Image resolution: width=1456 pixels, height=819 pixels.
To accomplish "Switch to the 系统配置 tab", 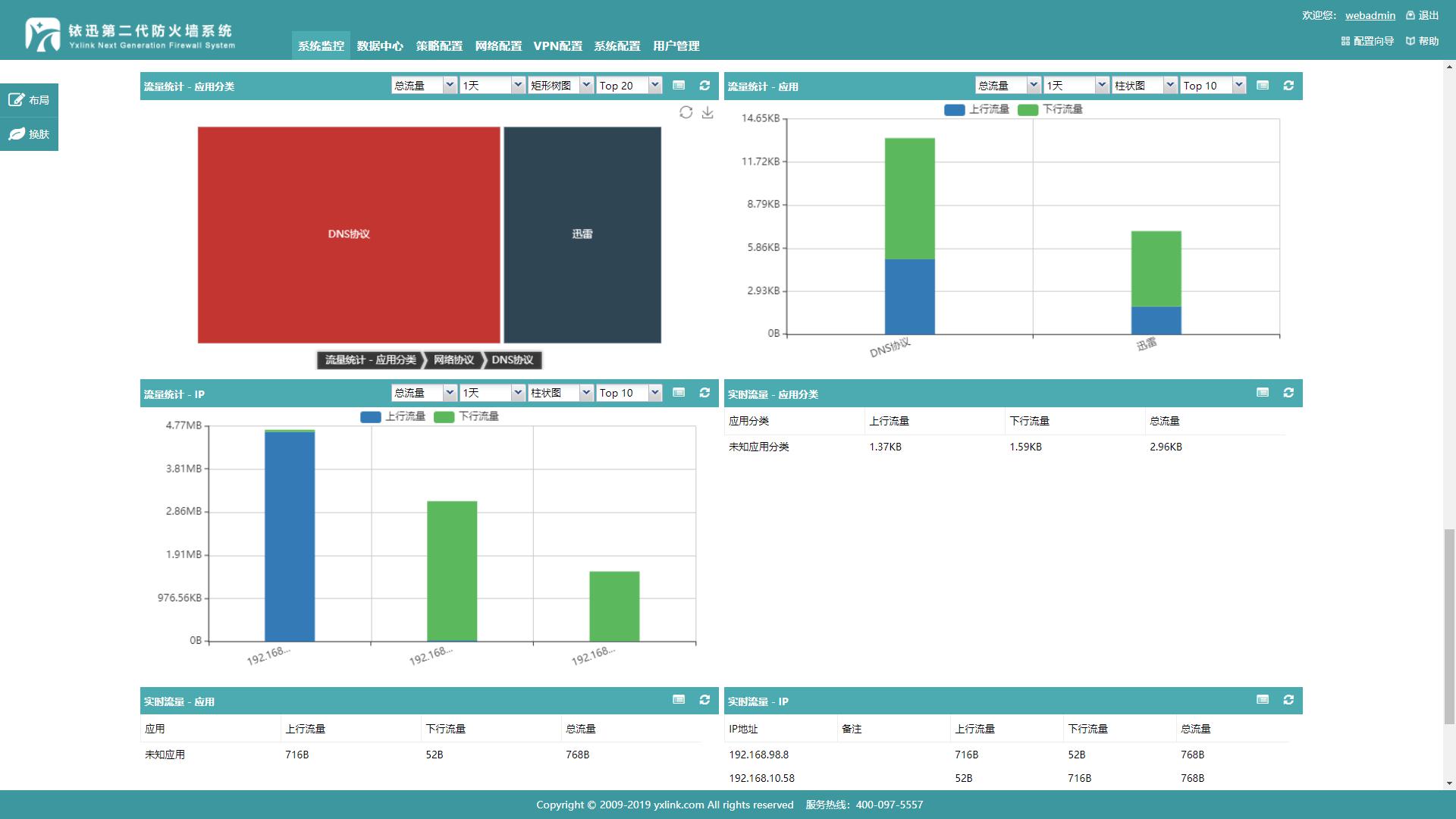I will coord(617,45).
